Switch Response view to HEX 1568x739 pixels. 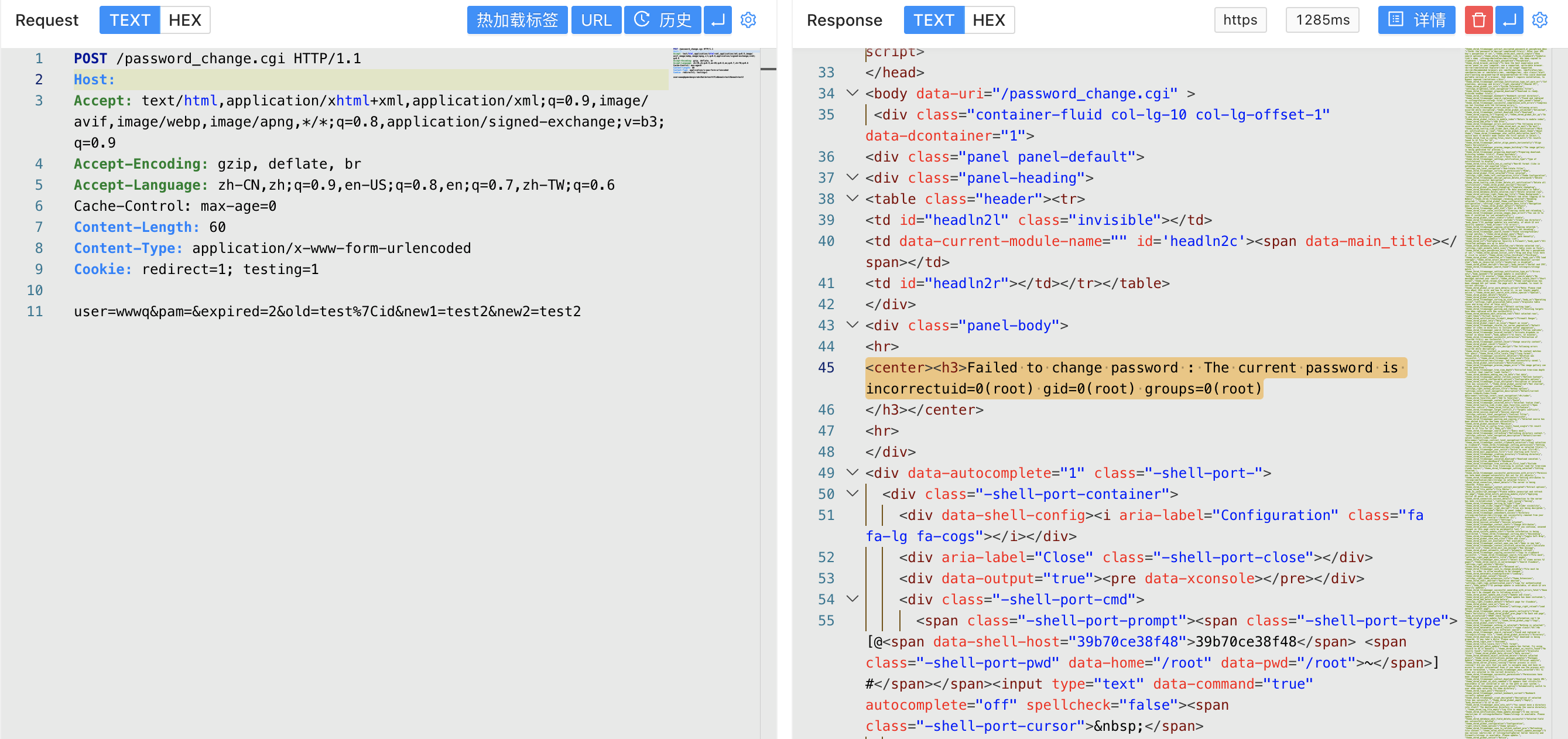(x=988, y=20)
